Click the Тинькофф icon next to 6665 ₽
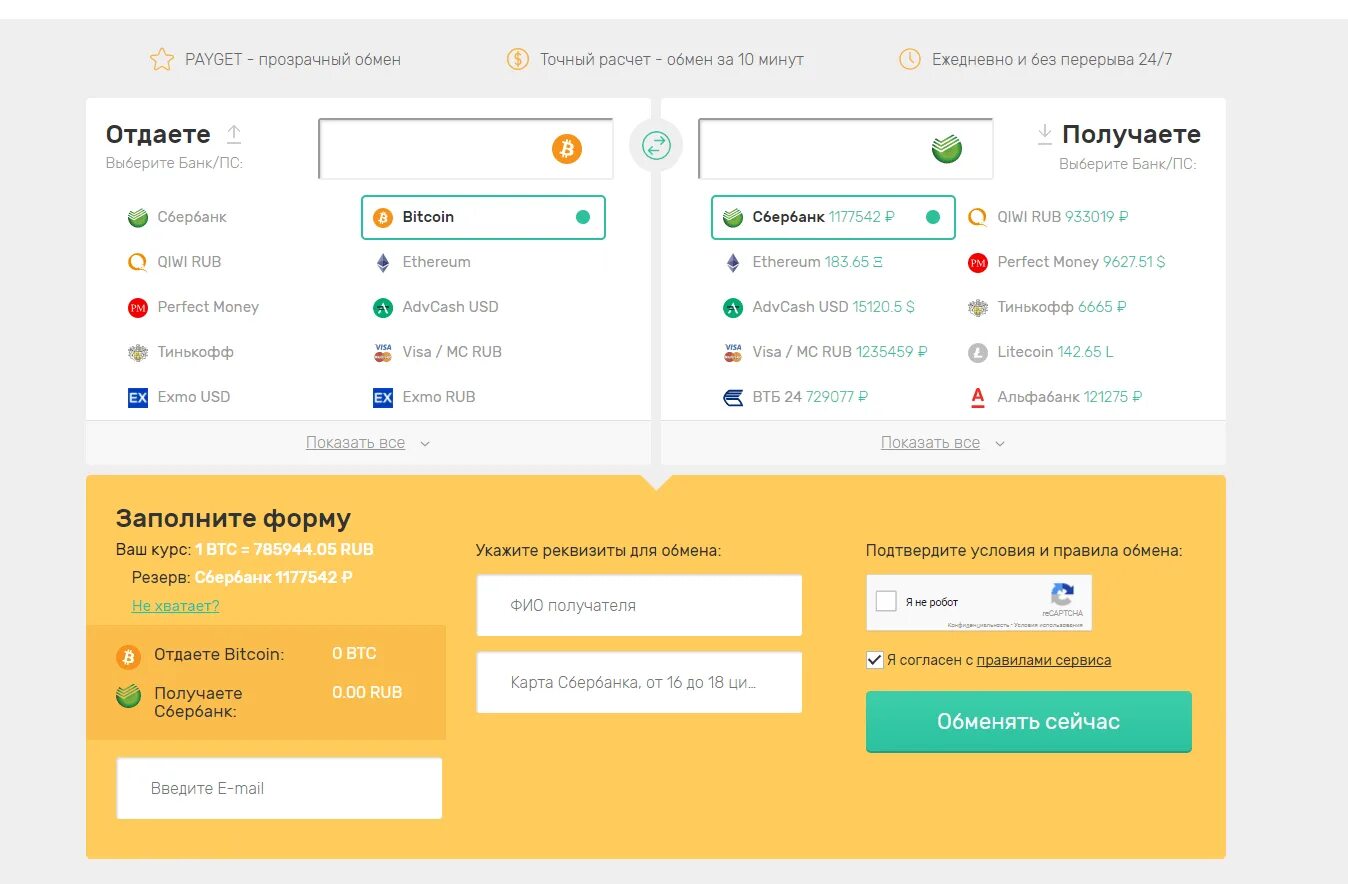 tap(978, 307)
